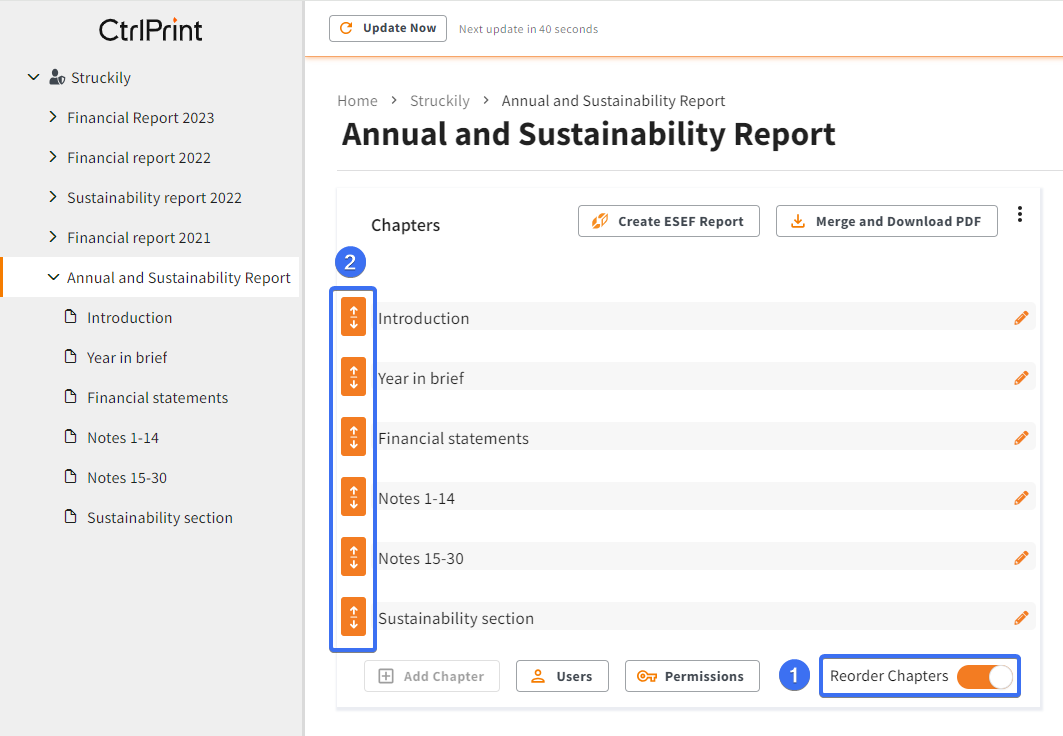The width and height of the screenshot is (1063, 736).
Task: Click document icon beside Sustainability section in sidebar
Action: (x=71, y=516)
